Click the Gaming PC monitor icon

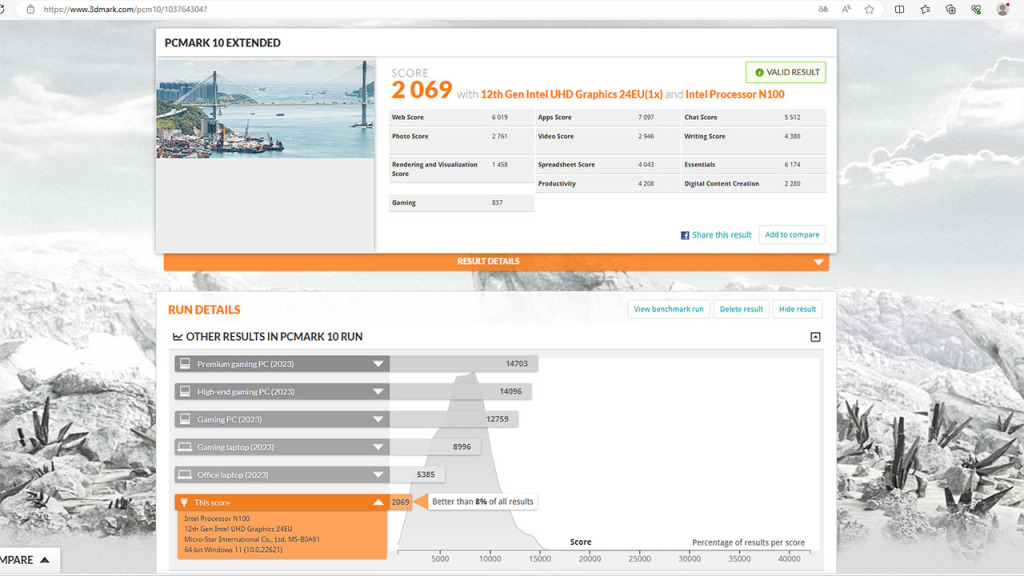pos(185,419)
